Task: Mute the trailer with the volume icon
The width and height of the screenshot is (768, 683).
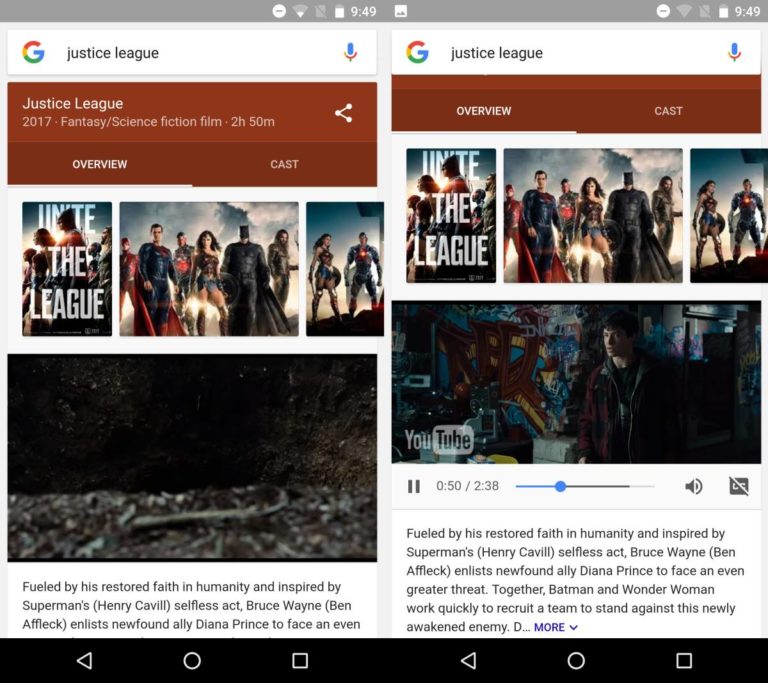Action: 694,486
